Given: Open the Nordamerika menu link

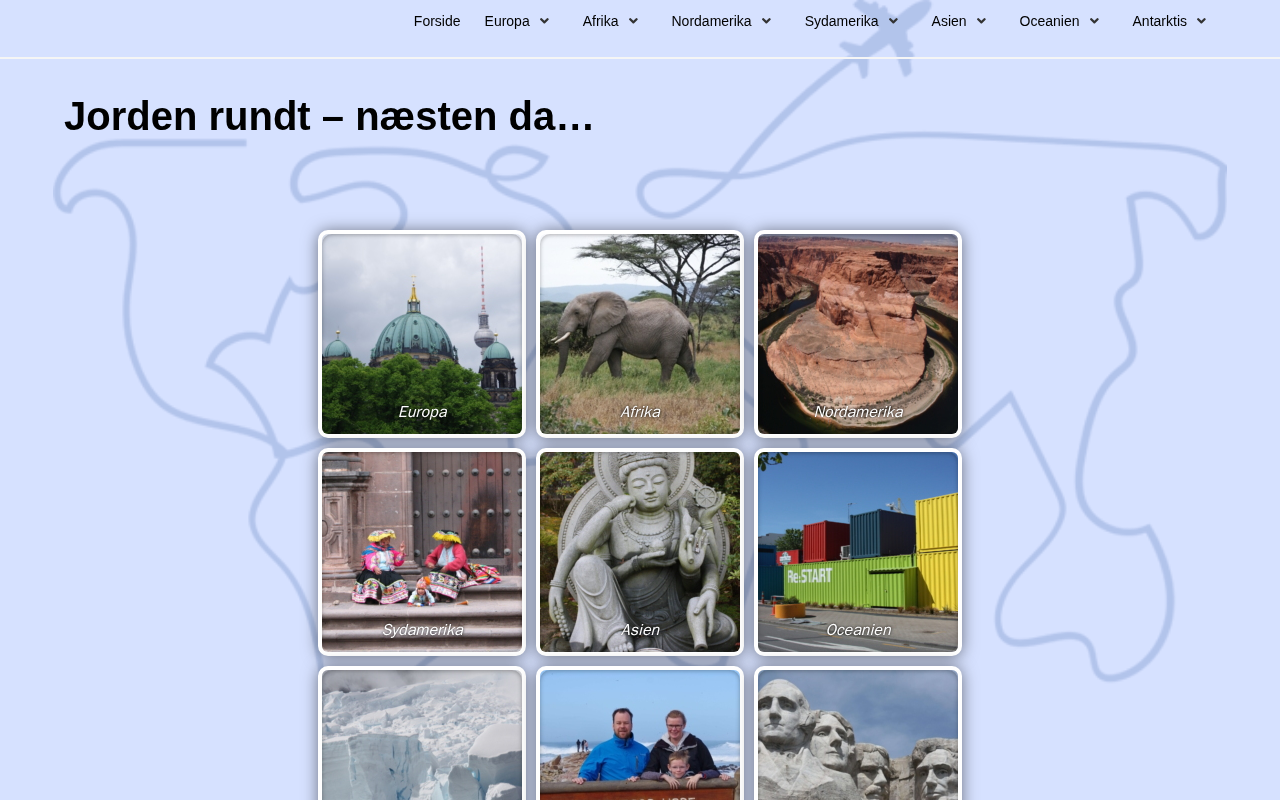Looking at the screenshot, I should (x=711, y=21).
